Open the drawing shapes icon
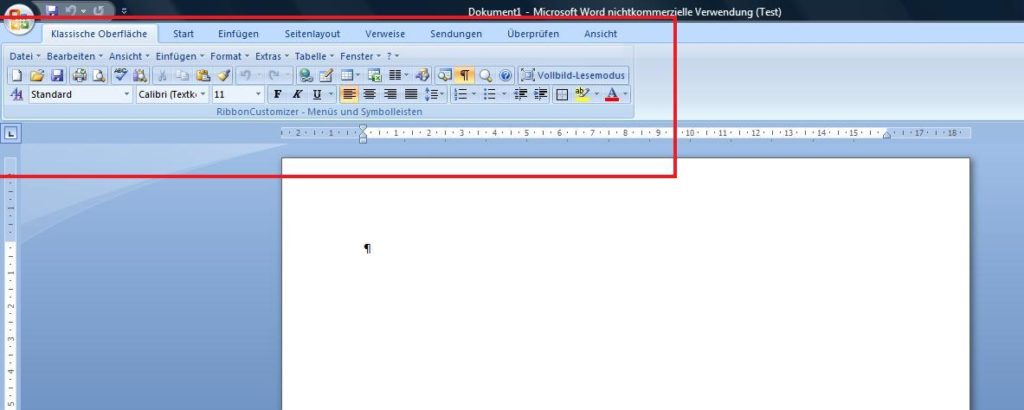1024x410 pixels. pos(423,75)
